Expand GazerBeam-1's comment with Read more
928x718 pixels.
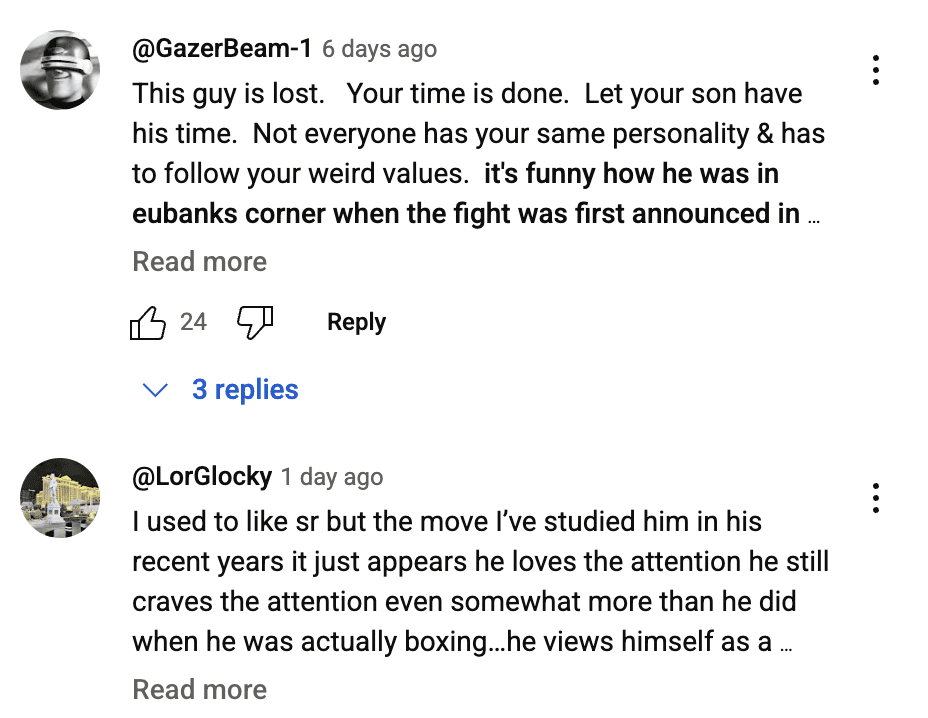(199, 262)
